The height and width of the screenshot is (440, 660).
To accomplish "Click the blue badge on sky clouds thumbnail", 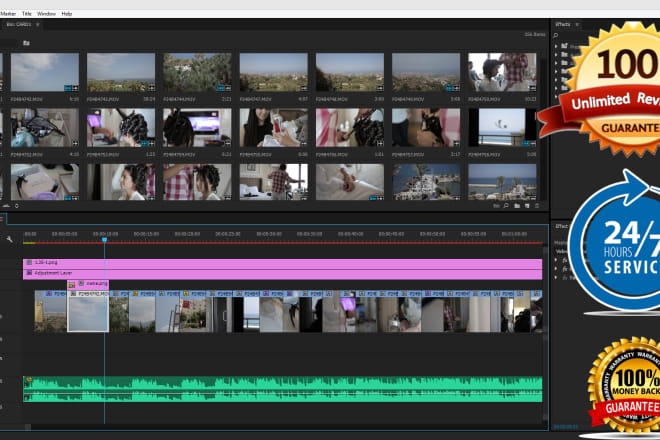I will point(67,88).
